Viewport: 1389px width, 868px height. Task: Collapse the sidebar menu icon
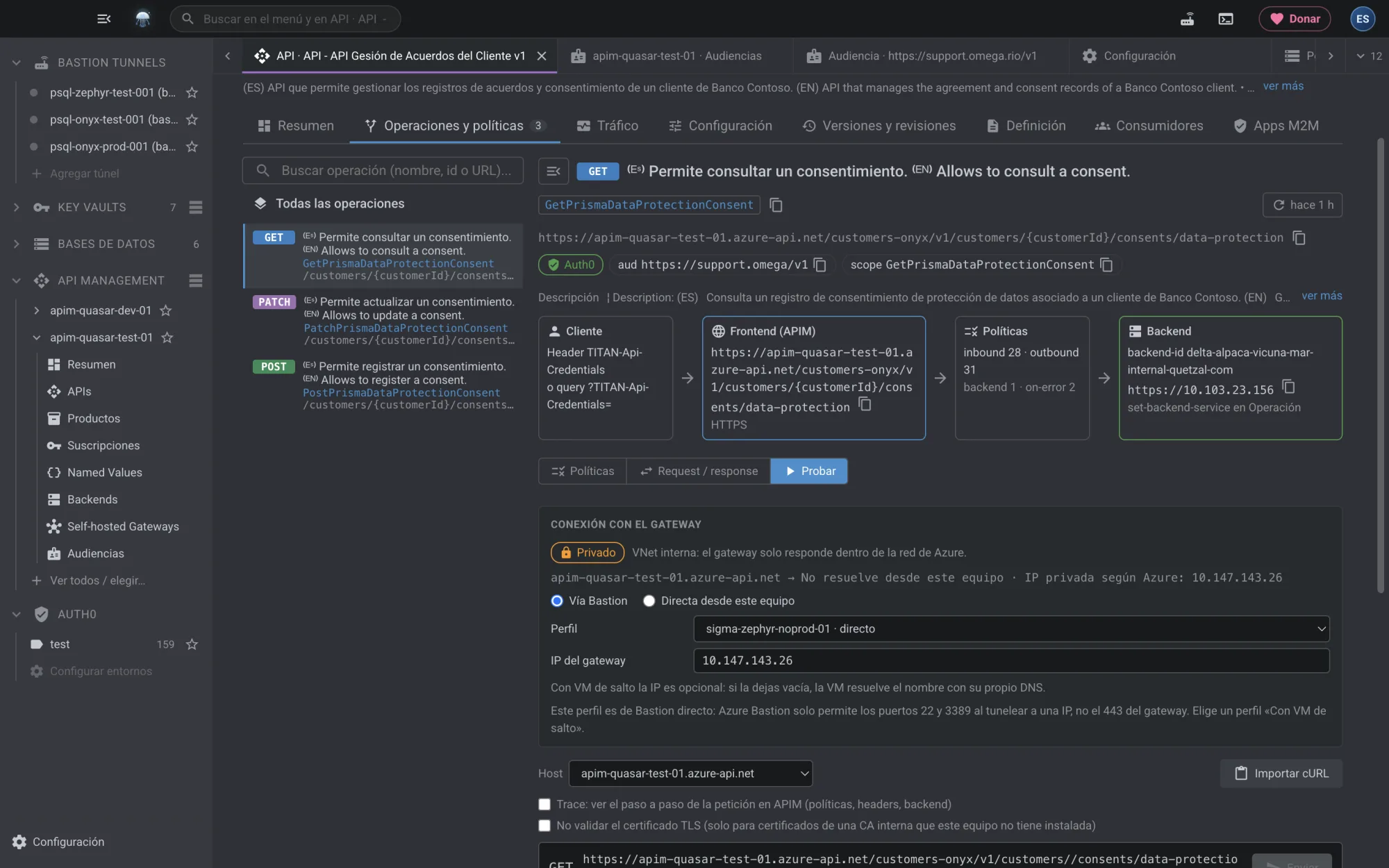click(x=104, y=19)
